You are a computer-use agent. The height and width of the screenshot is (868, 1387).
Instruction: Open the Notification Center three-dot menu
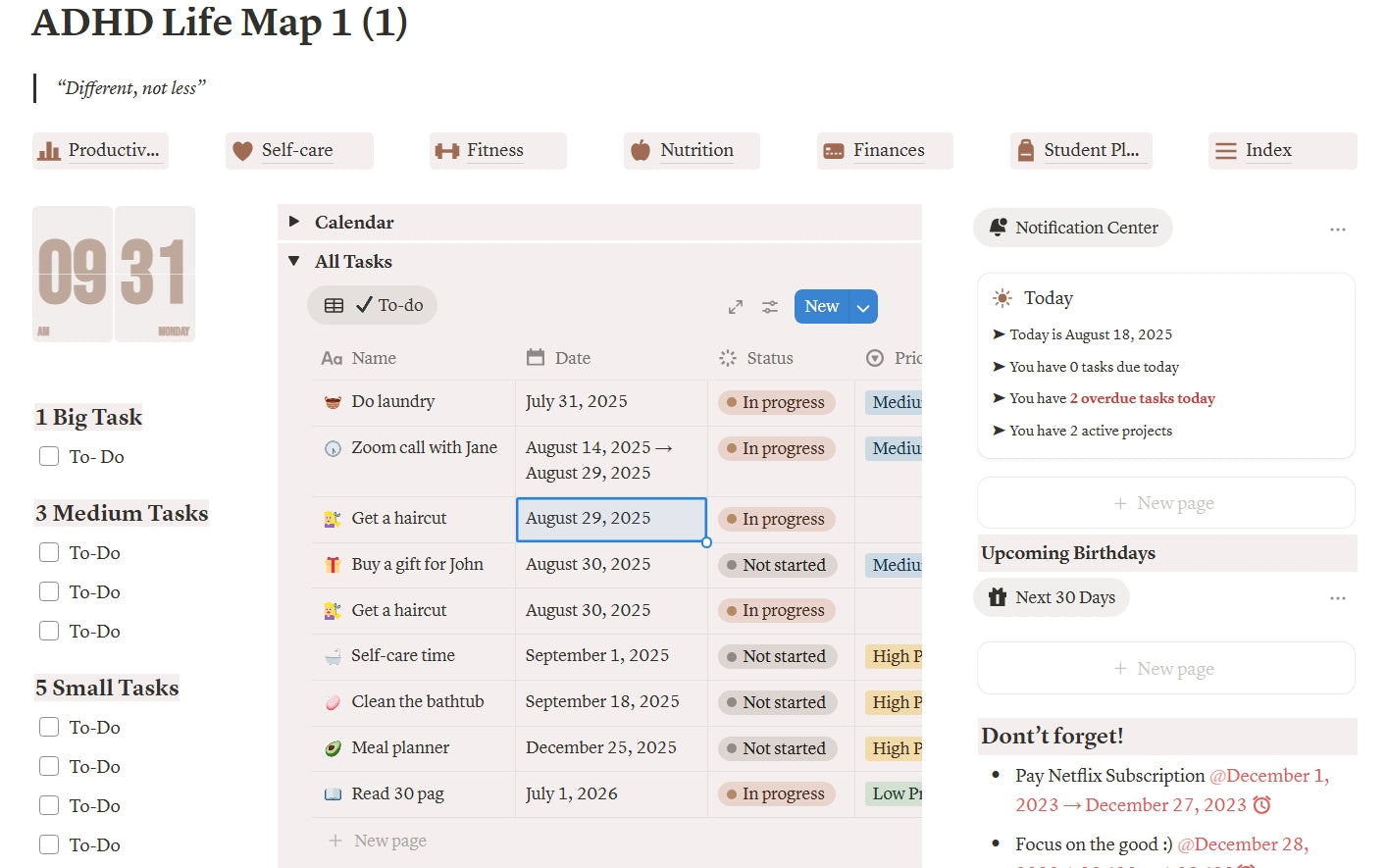(x=1337, y=230)
